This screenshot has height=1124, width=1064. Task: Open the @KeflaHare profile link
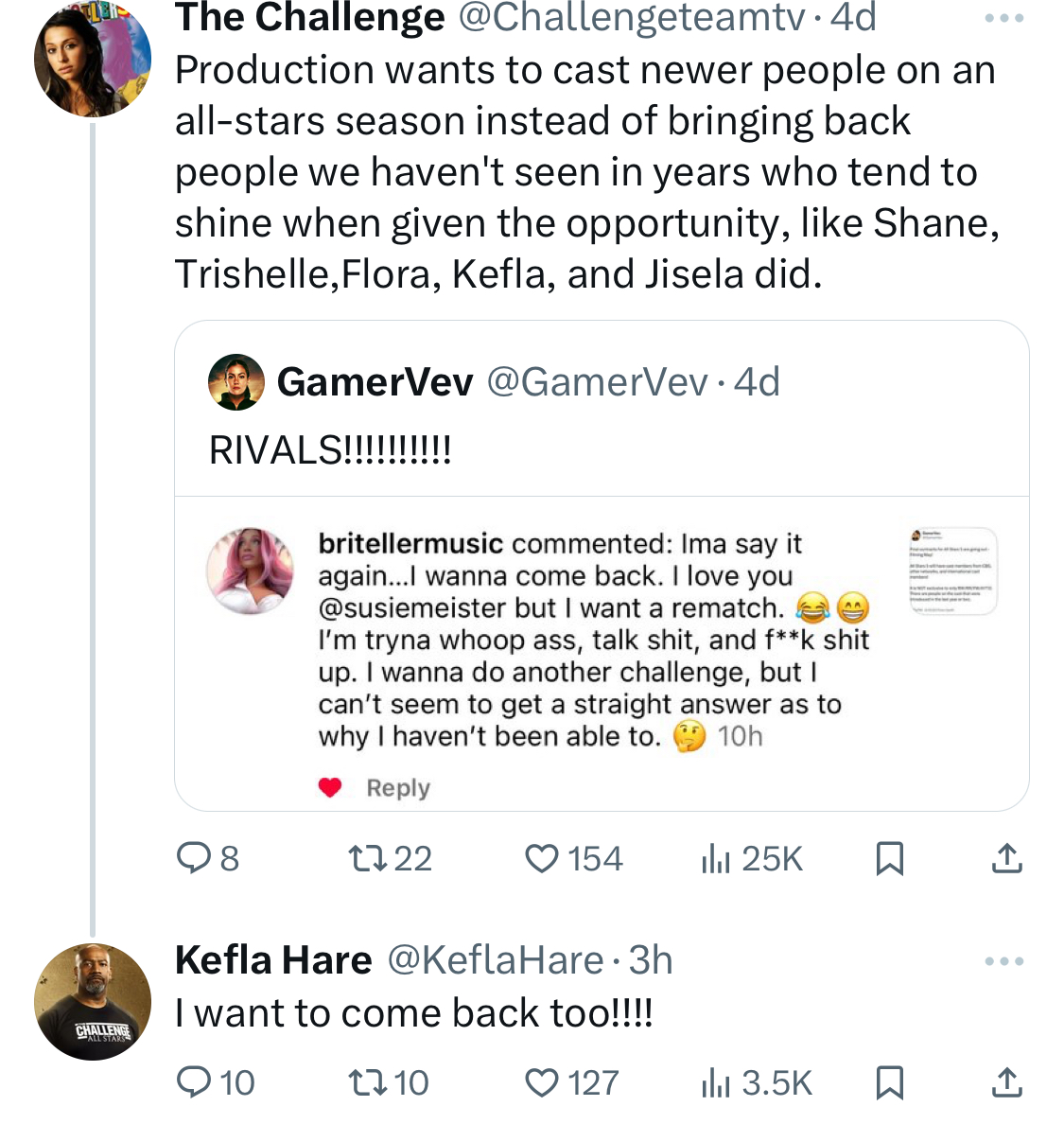click(495, 959)
